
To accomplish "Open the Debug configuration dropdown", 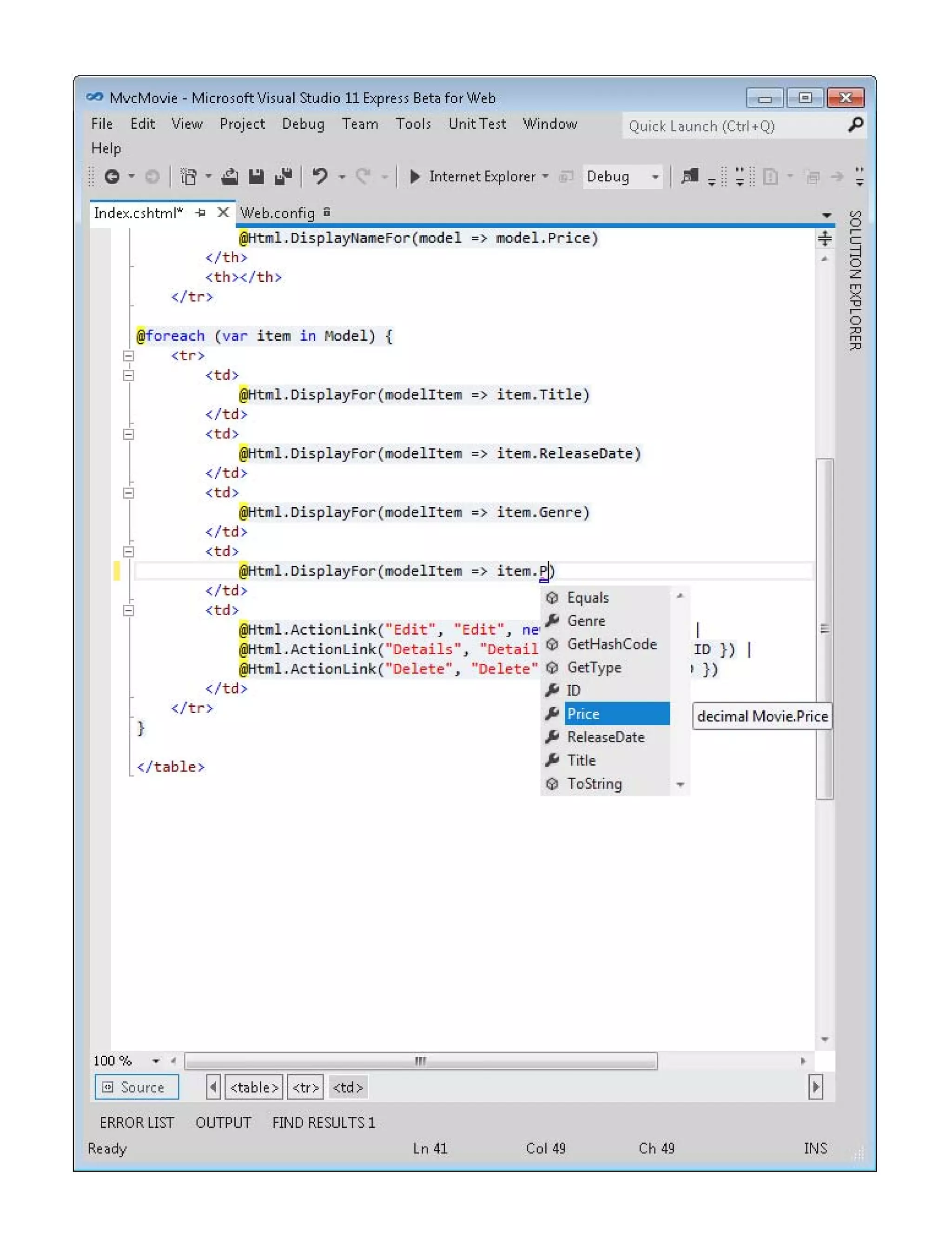I will click(655, 177).
